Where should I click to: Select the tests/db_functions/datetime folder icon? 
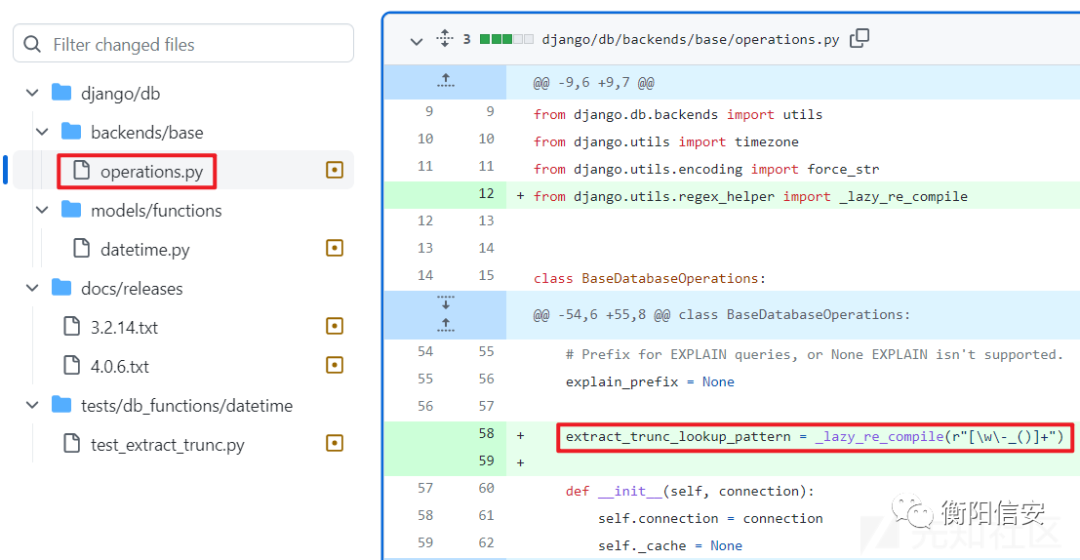61,404
